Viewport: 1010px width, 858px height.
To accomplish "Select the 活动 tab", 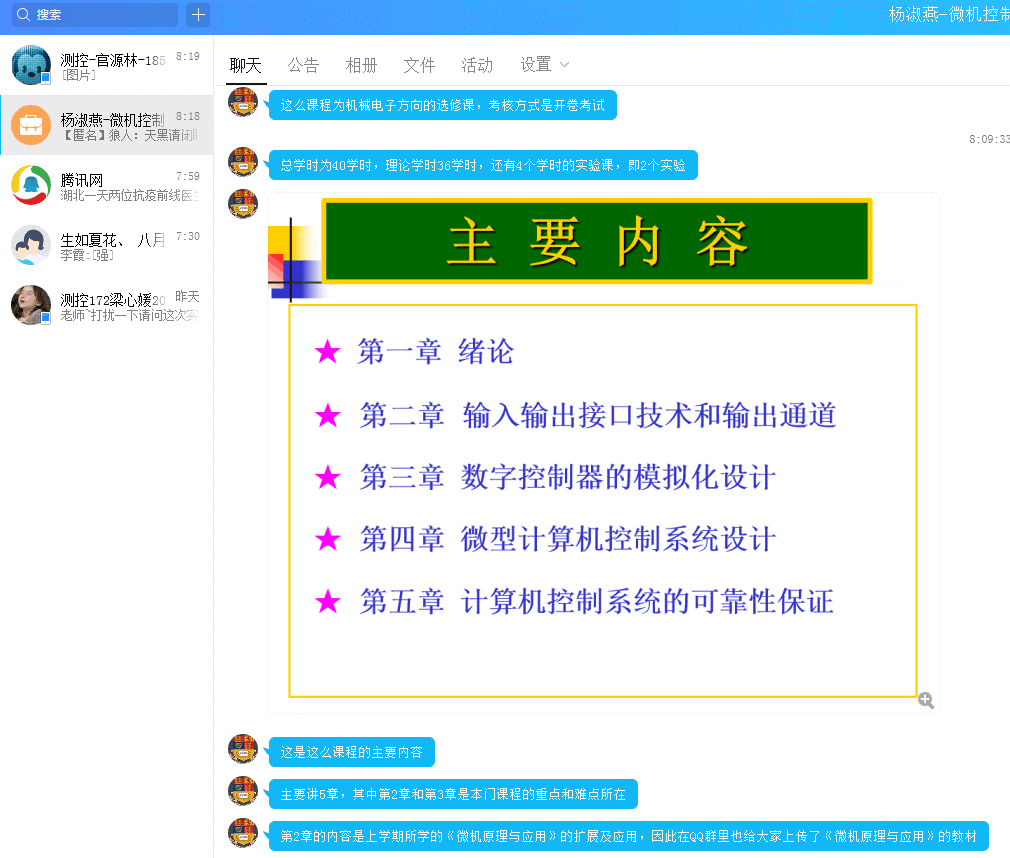I will [477, 65].
